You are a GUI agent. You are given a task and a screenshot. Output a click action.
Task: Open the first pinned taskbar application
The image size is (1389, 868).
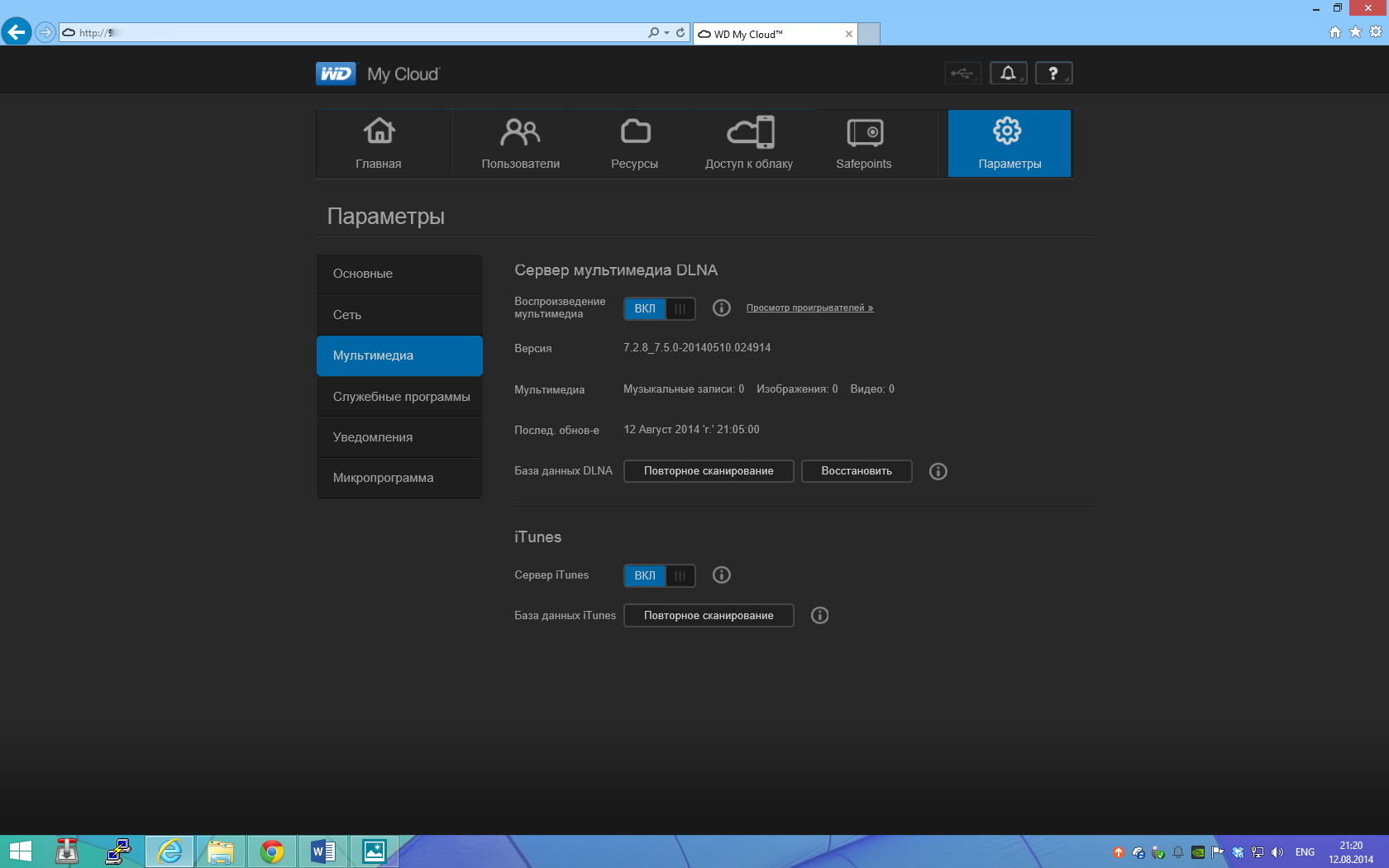pos(67,851)
